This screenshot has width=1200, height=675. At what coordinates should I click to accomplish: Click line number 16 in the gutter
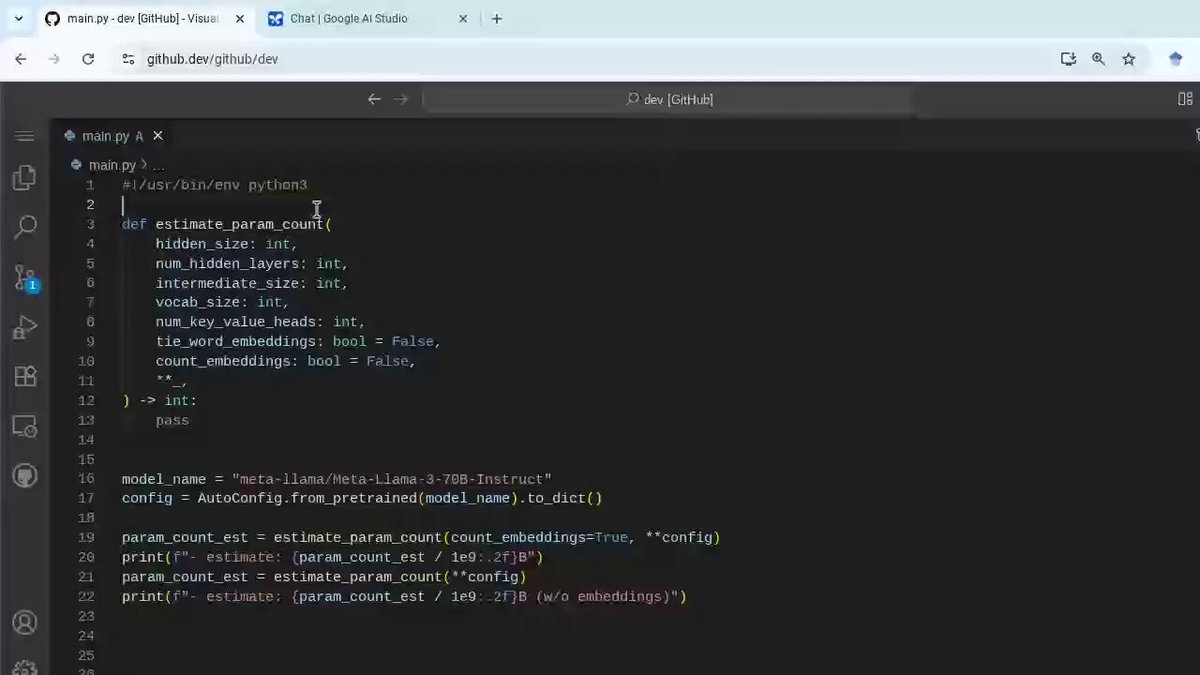point(86,479)
